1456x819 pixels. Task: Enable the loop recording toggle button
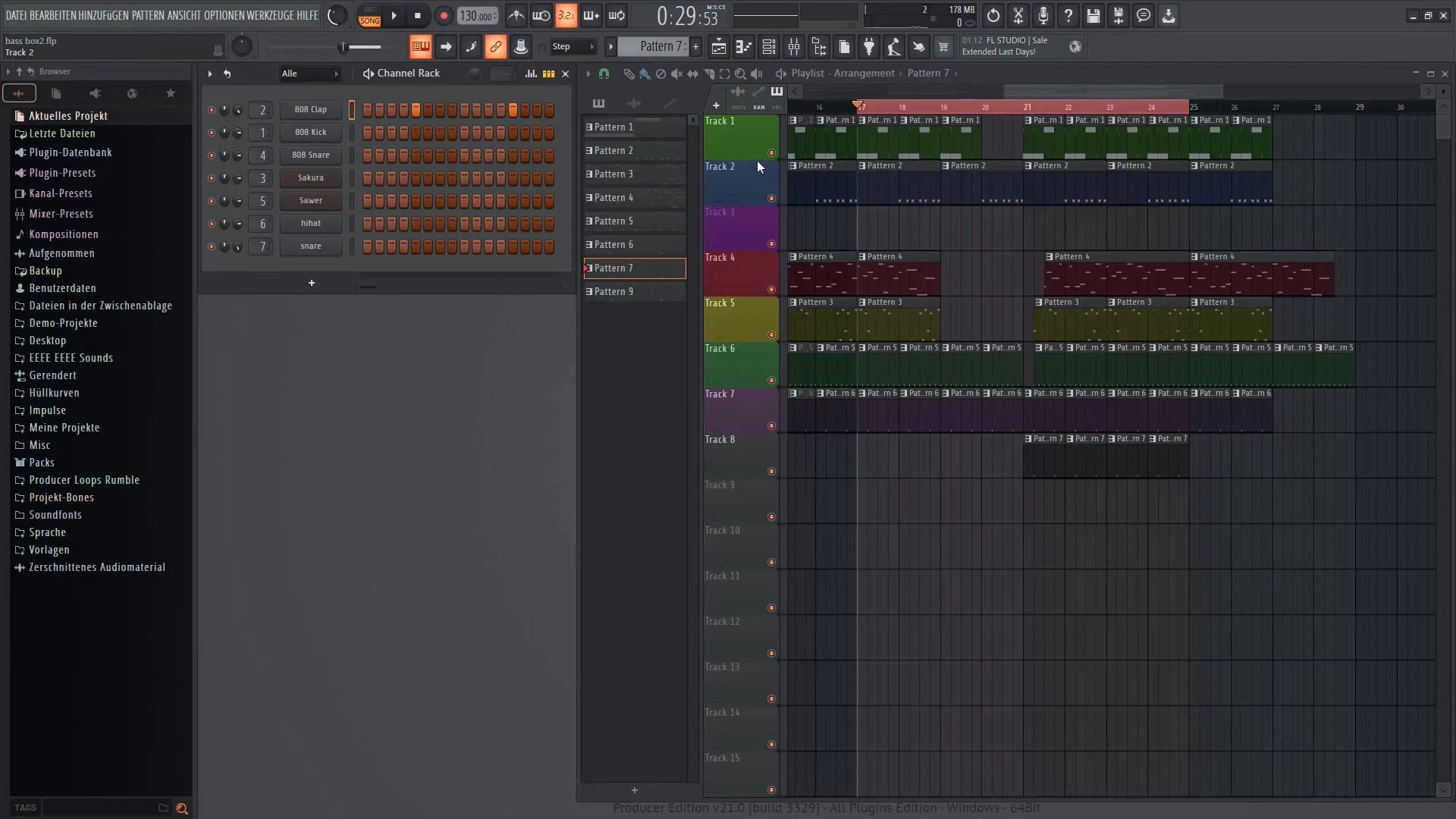[617, 15]
